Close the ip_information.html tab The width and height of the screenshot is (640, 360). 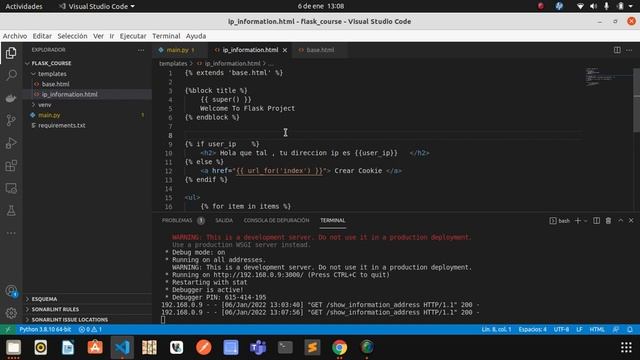coord(285,50)
